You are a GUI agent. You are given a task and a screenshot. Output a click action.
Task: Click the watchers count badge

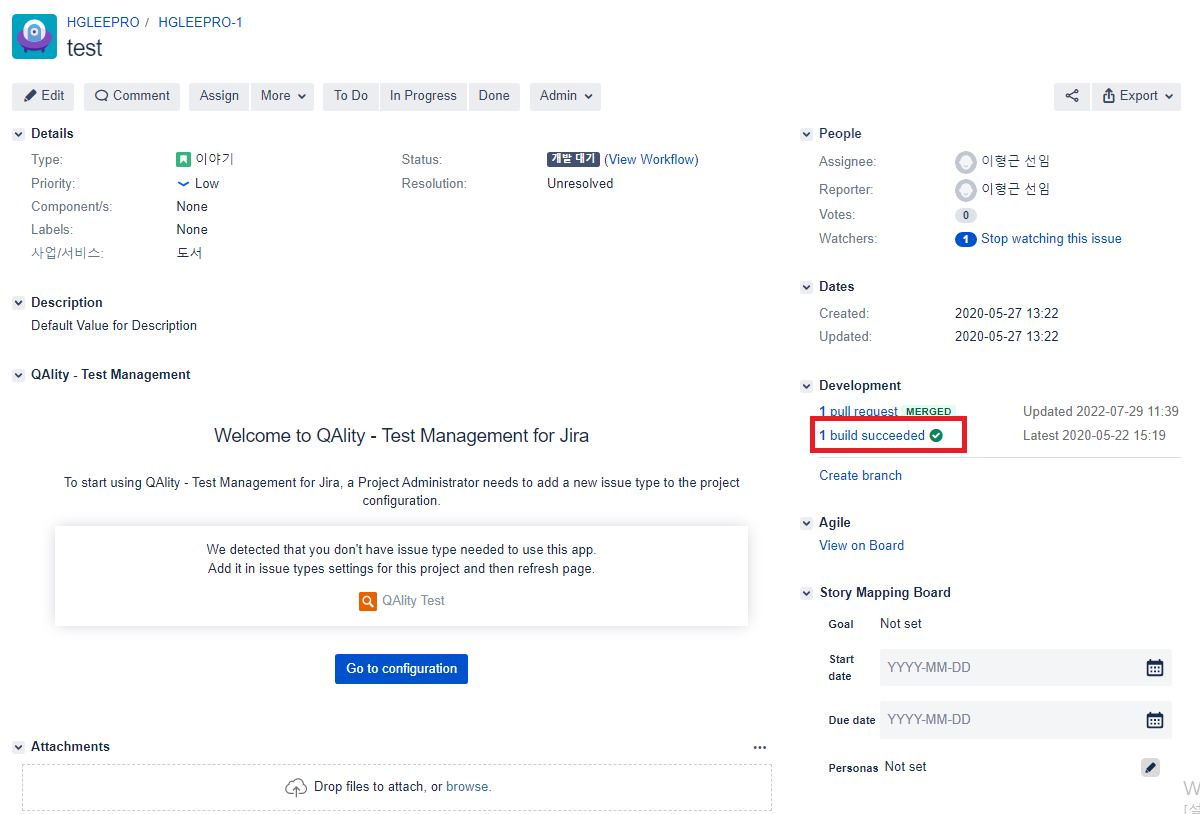pyautogui.click(x=966, y=239)
